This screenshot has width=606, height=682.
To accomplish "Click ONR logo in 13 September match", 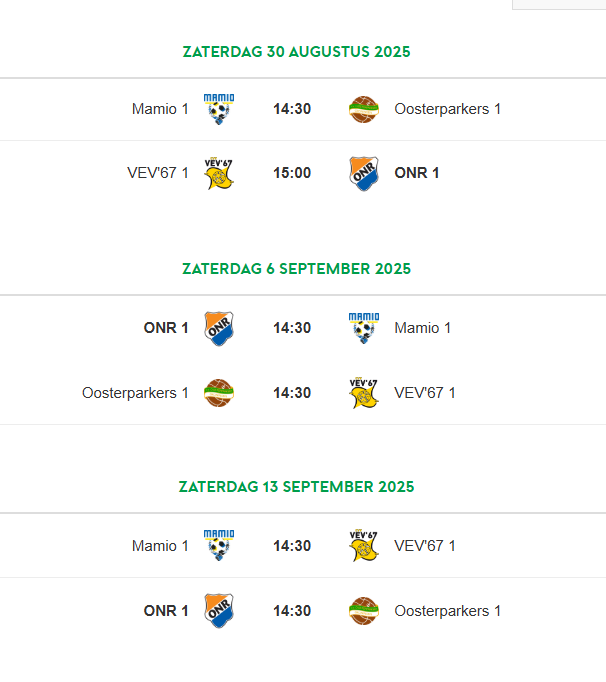I will 219,611.
